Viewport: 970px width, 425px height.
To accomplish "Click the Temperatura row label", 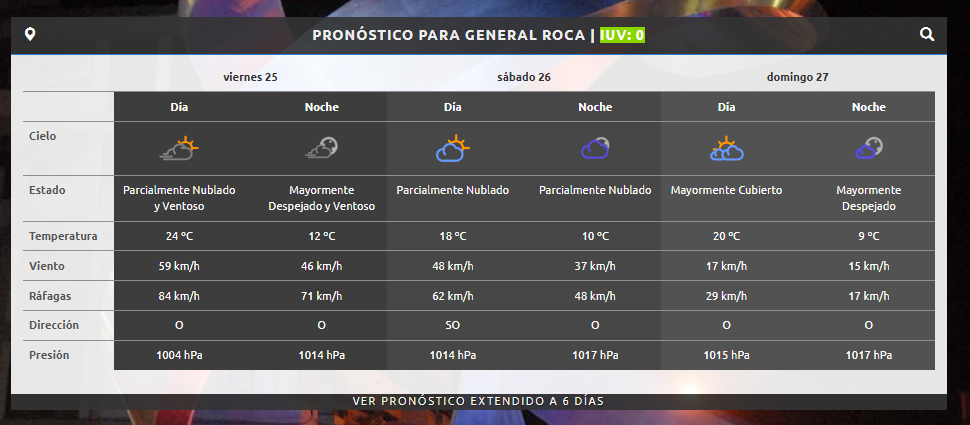I will pyautogui.click(x=63, y=236).
